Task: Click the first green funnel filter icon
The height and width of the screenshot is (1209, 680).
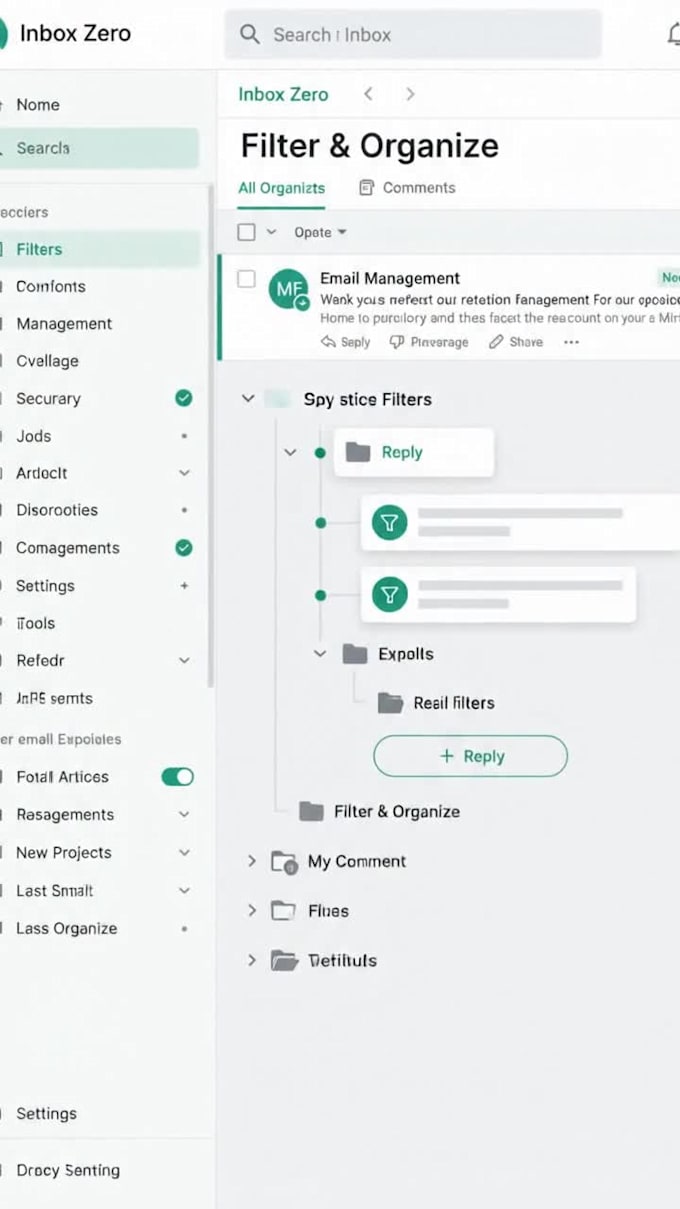Action: coord(390,522)
